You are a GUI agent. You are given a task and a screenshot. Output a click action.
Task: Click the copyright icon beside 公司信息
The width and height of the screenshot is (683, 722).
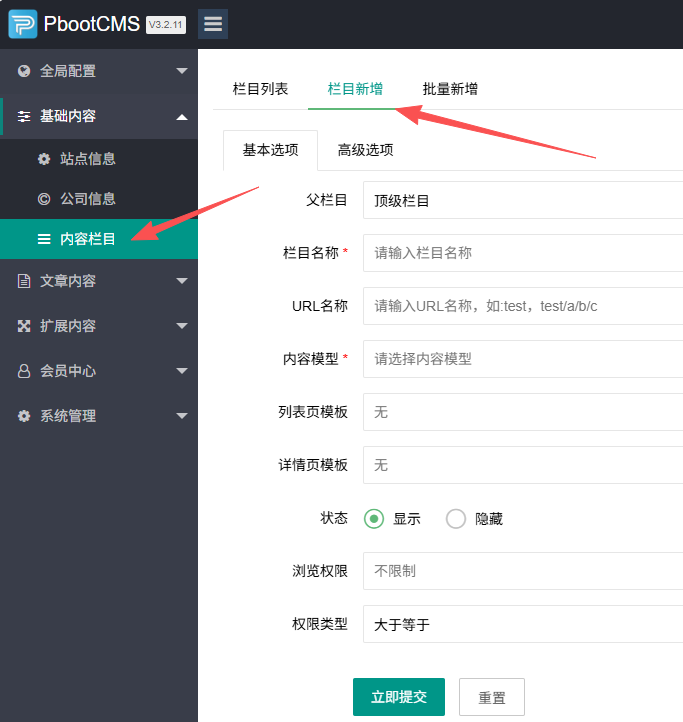(x=44, y=199)
